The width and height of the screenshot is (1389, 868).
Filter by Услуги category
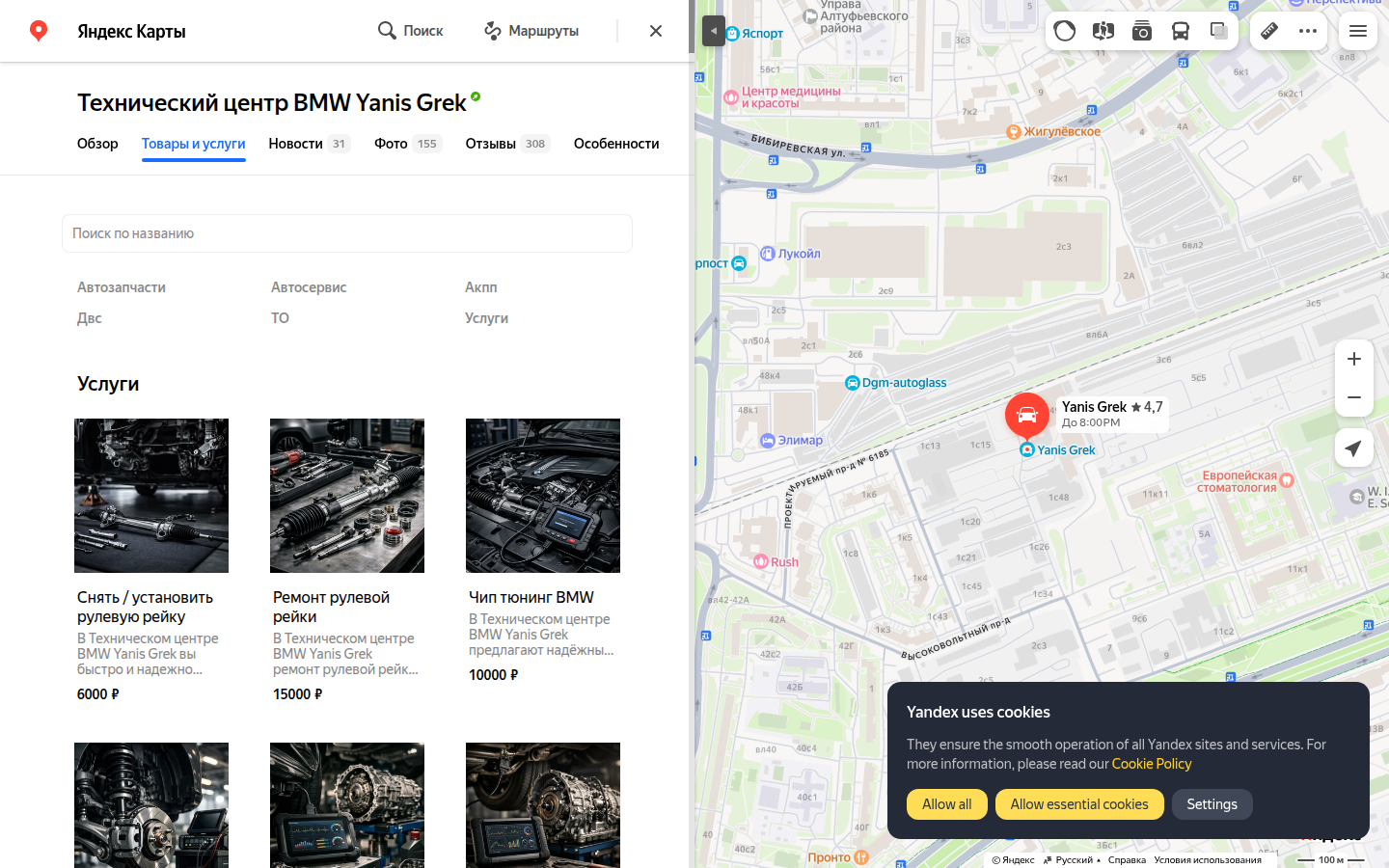(486, 318)
